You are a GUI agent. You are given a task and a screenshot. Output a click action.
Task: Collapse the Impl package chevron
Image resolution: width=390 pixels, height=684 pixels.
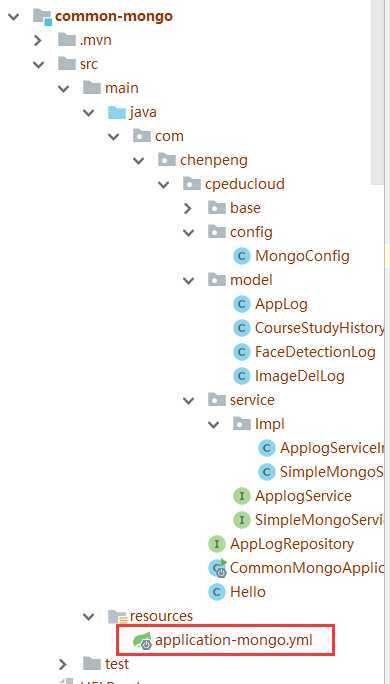(x=213, y=424)
